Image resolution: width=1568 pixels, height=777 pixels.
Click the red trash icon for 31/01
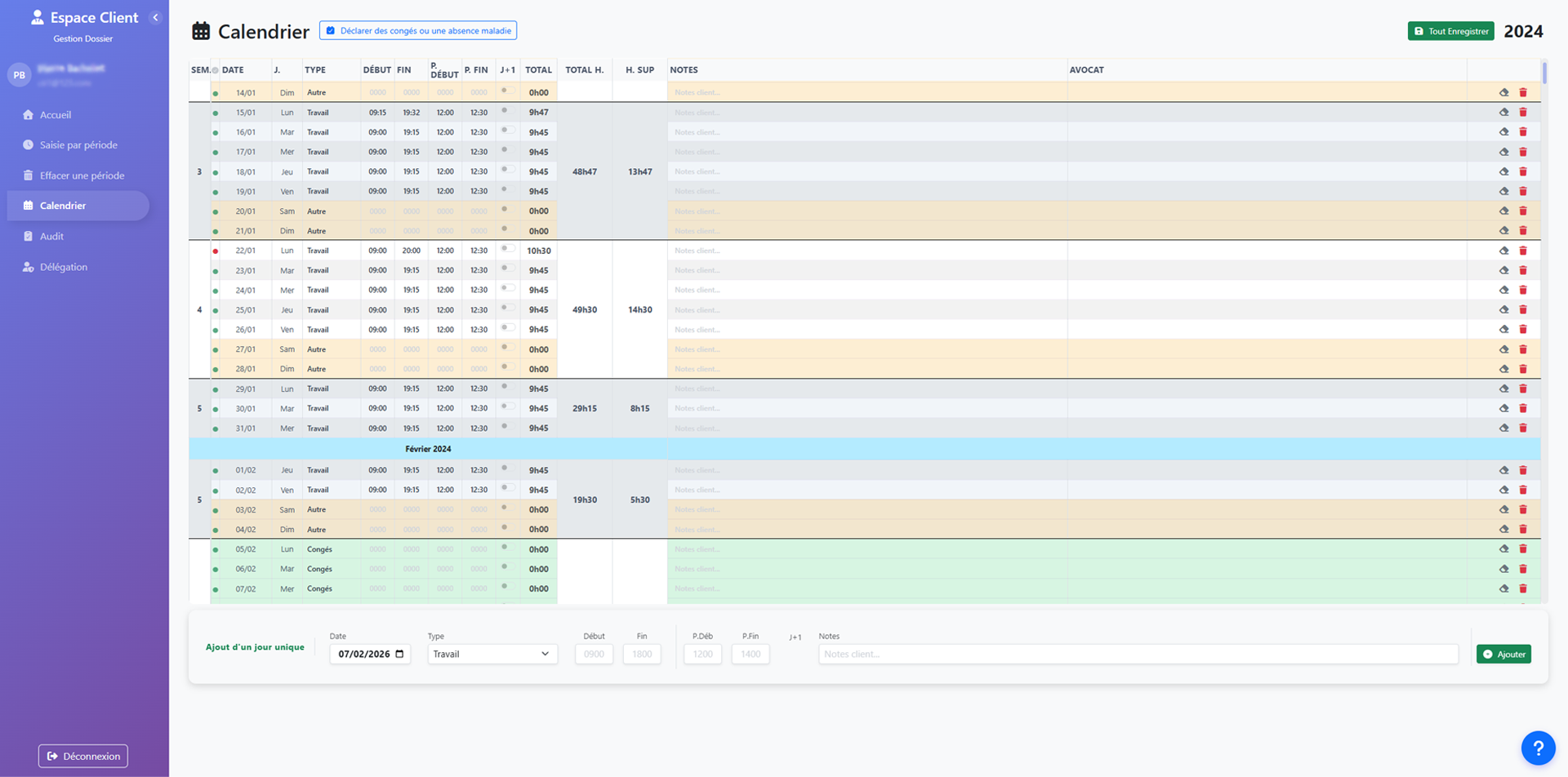point(1523,428)
